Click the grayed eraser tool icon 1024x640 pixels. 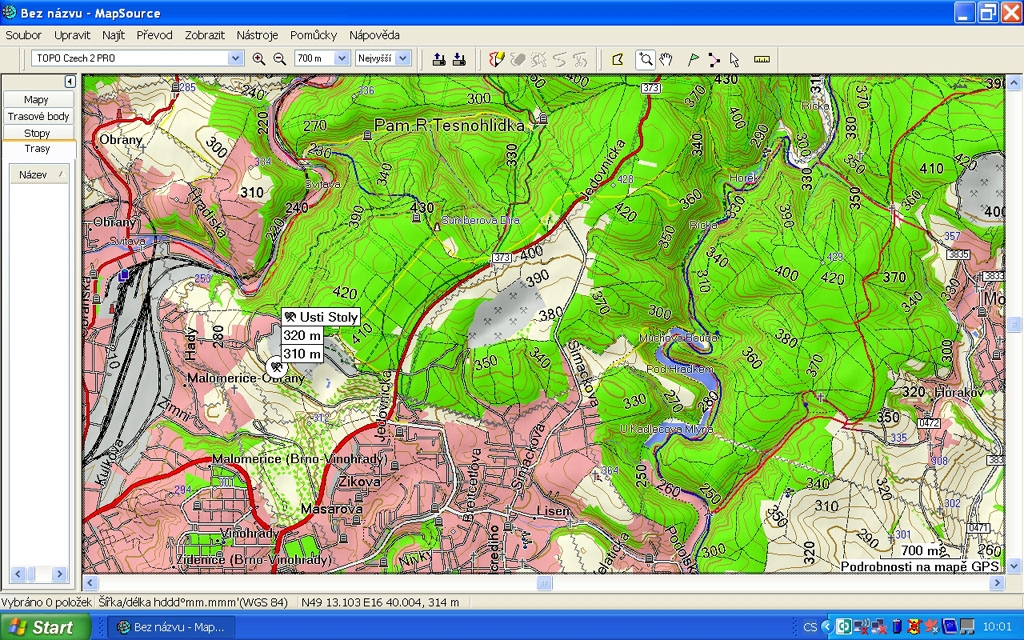tap(518, 59)
